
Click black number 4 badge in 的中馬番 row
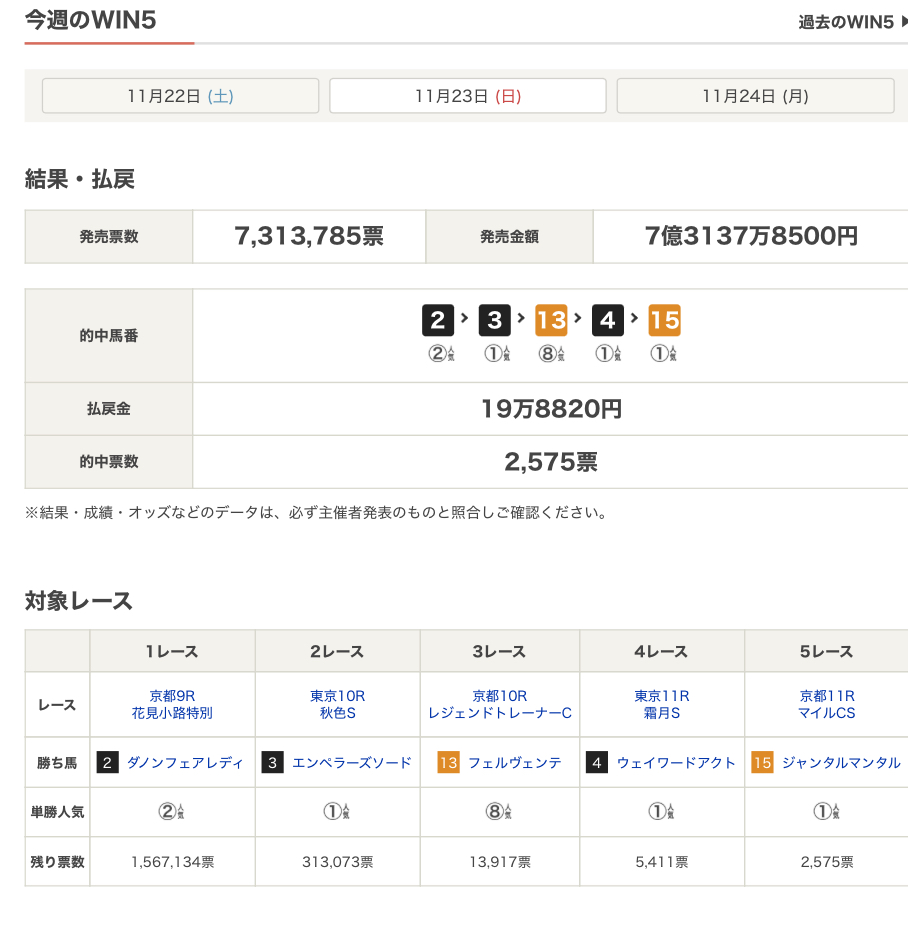pyautogui.click(x=608, y=320)
